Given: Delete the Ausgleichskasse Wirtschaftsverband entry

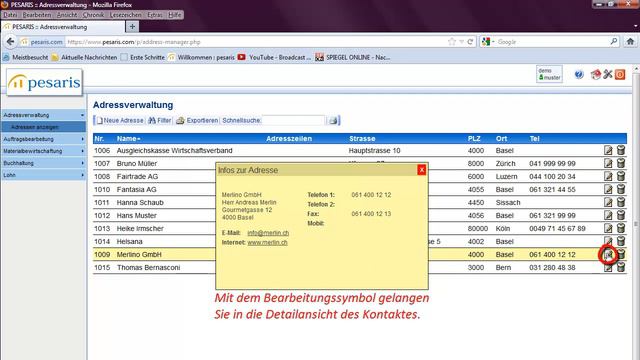Looking at the screenshot, I should tap(621, 150).
